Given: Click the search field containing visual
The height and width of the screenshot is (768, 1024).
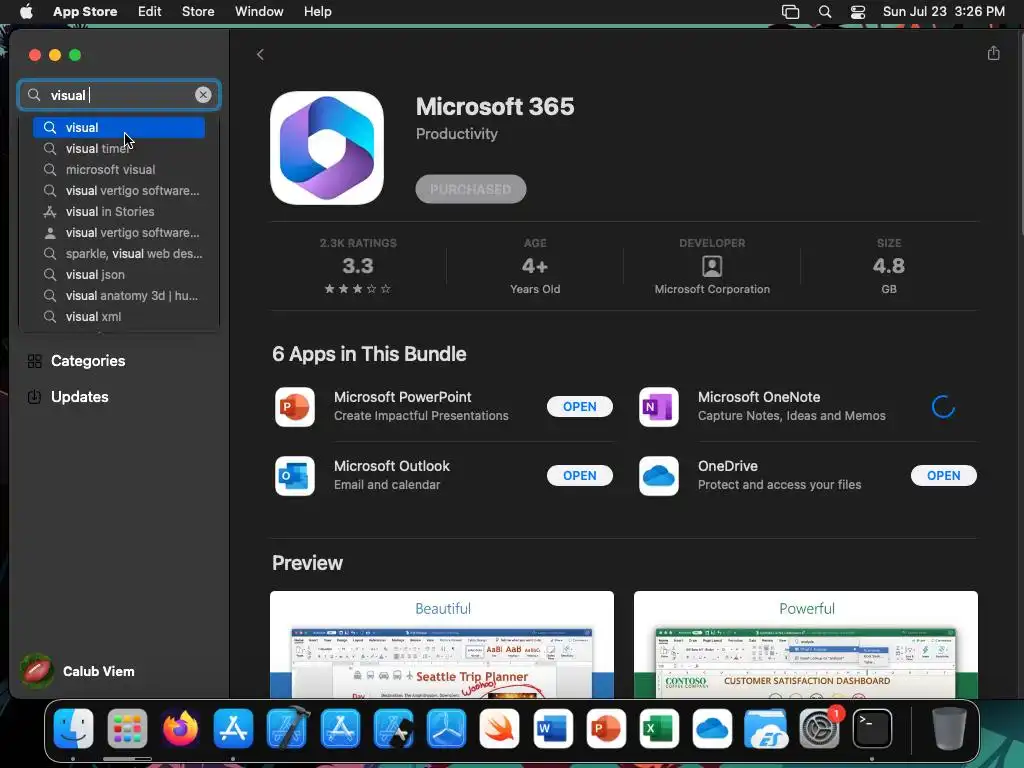Looking at the screenshot, I should point(119,95).
